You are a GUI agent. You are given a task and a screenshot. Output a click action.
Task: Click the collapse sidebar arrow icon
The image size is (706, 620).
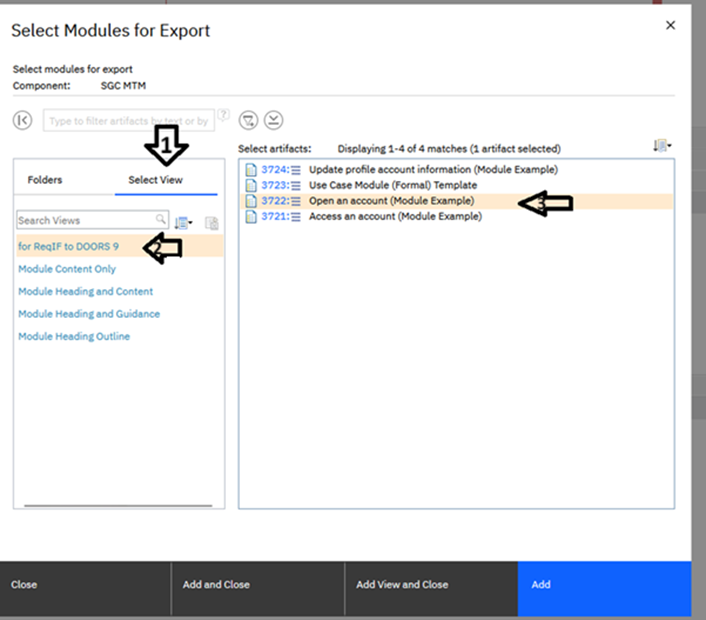pos(23,120)
